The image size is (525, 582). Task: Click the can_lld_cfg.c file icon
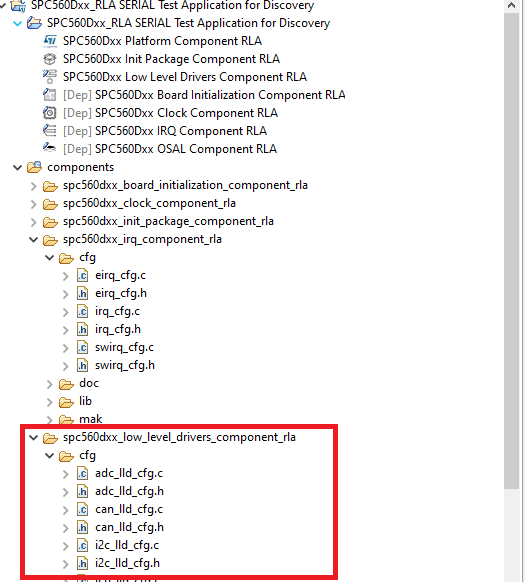[x=82, y=509]
